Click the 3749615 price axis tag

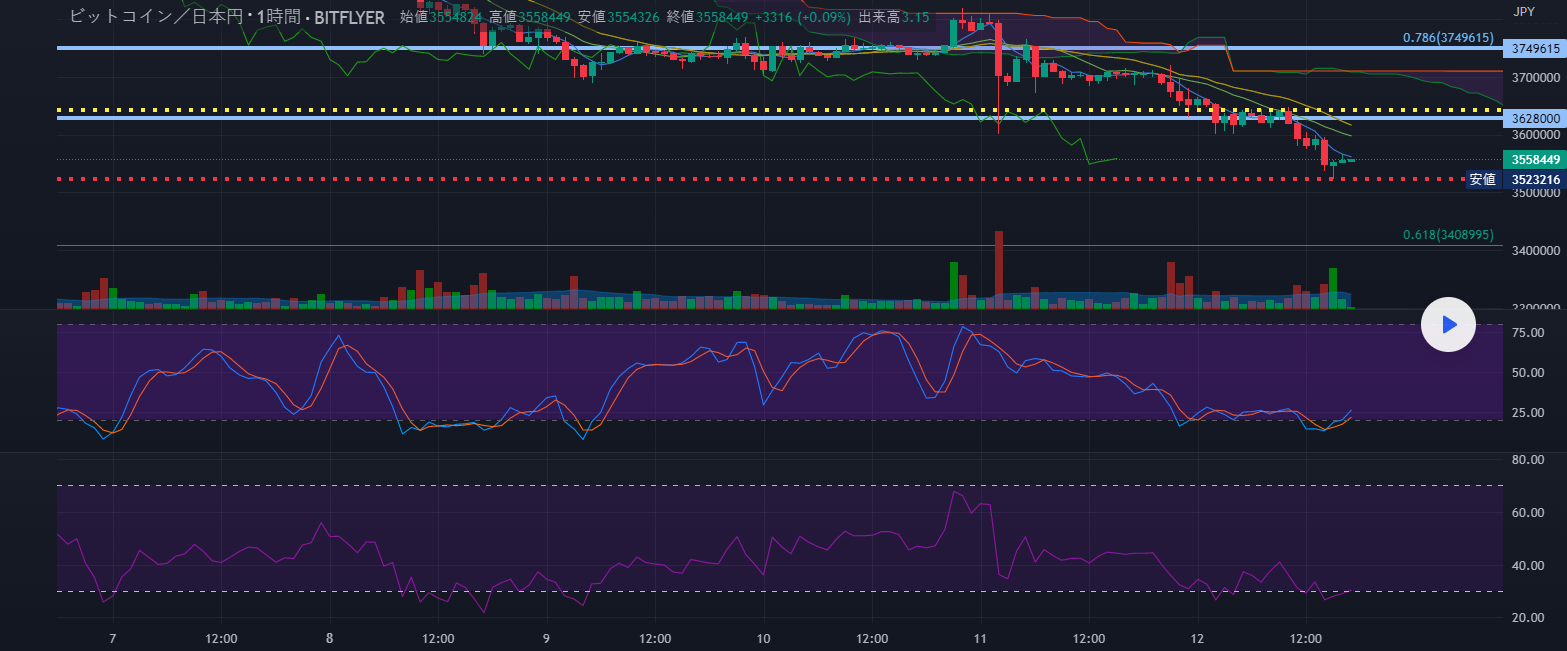point(1535,48)
